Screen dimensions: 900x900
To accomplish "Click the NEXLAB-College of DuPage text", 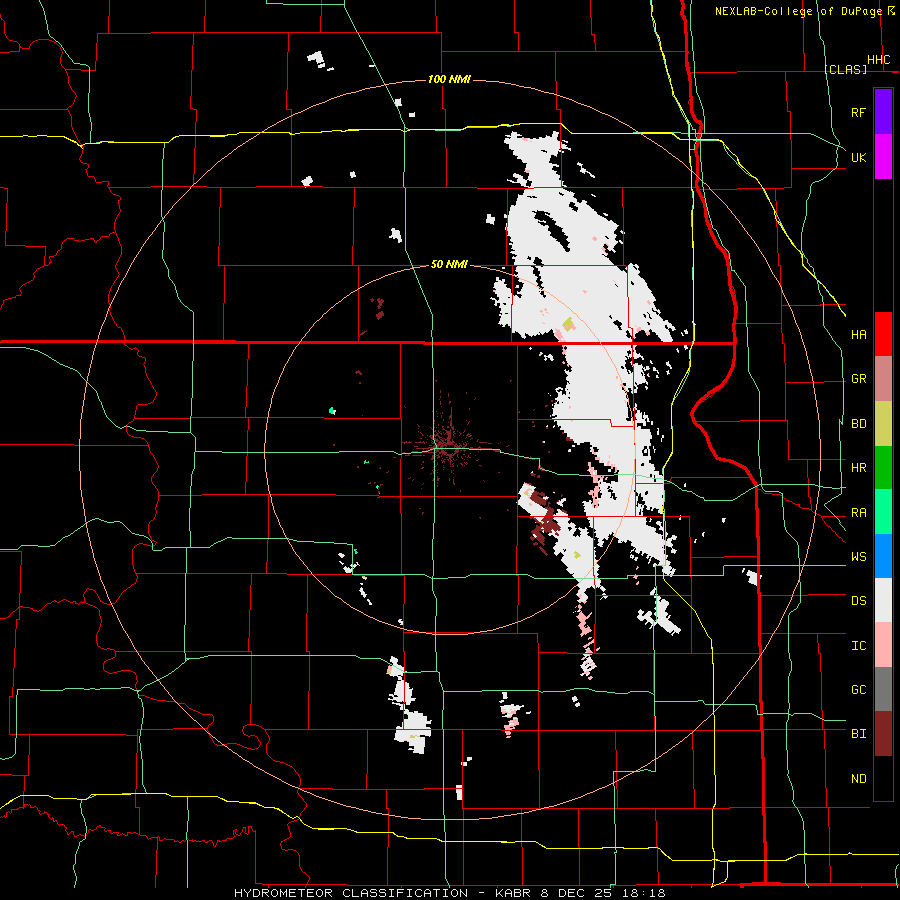I will click(798, 11).
